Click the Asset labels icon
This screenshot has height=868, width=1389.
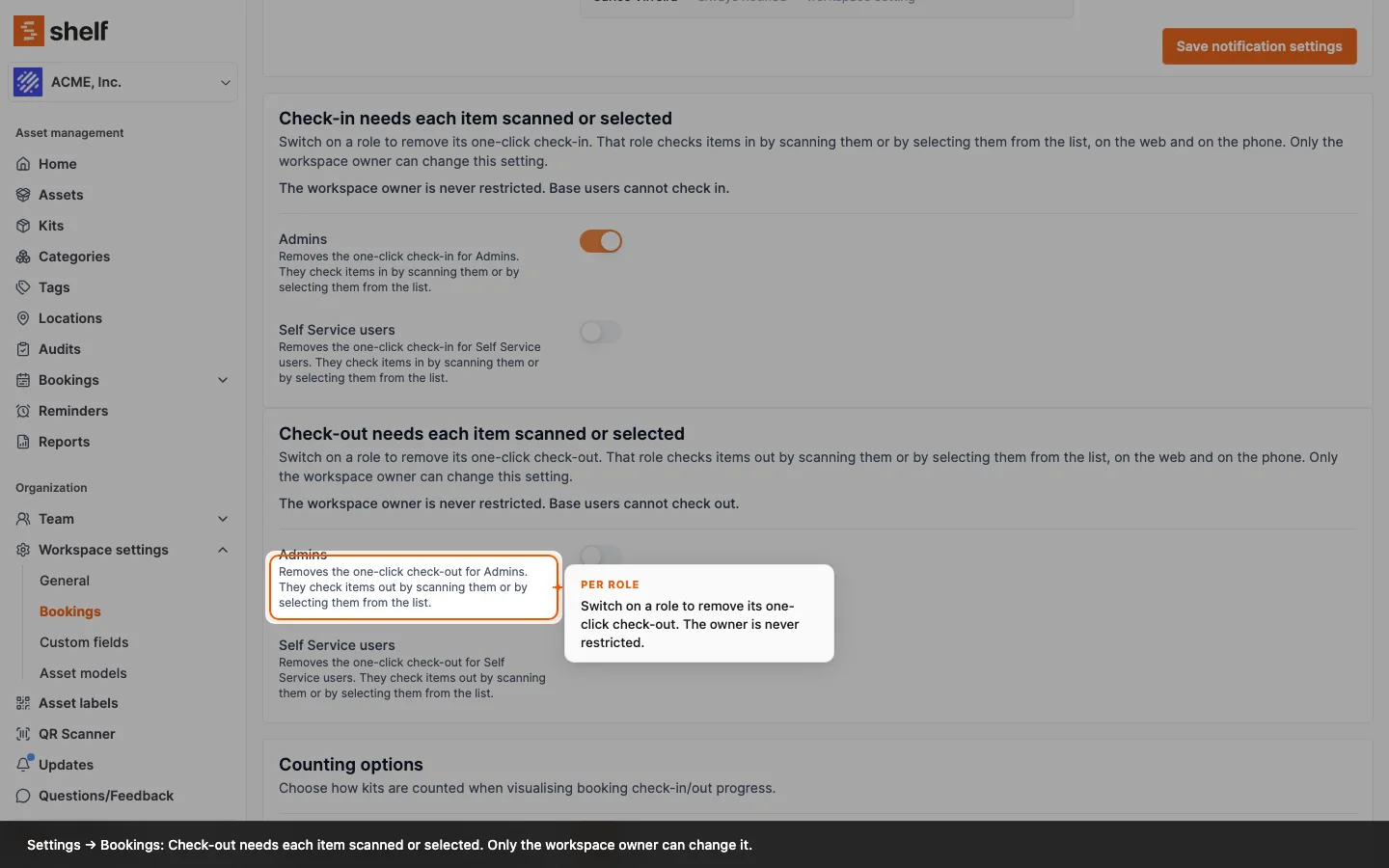(x=23, y=703)
